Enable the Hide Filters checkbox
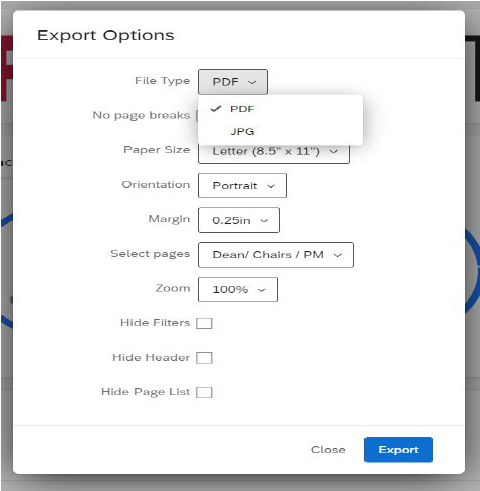This screenshot has height=491, width=480. [x=204, y=323]
